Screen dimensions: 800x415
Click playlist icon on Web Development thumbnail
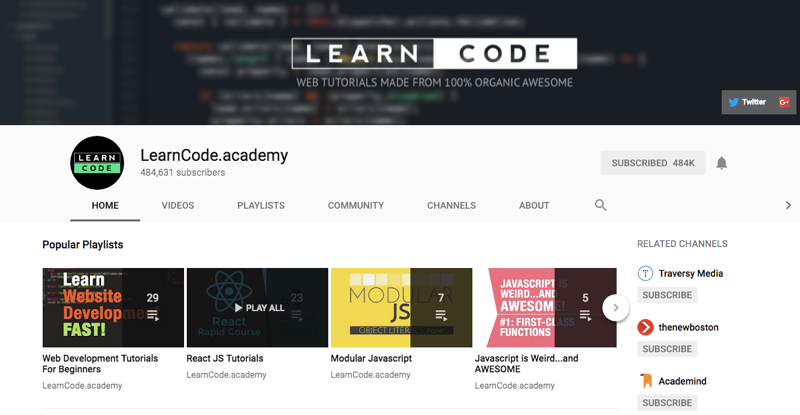[x=153, y=316]
